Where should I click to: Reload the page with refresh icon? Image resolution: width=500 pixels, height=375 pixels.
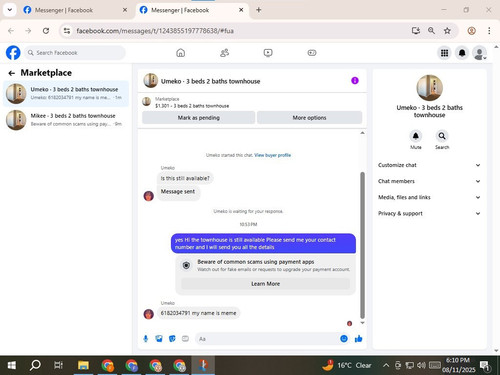(x=46, y=31)
